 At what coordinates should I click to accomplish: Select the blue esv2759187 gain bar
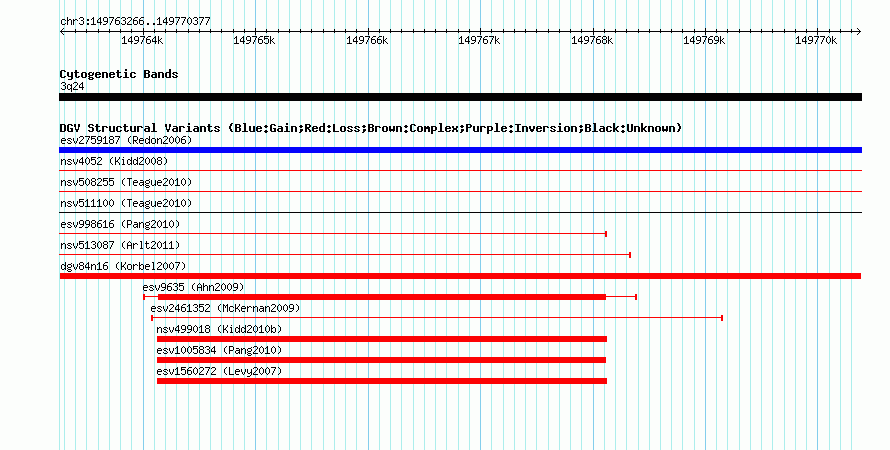coord(460,150)
